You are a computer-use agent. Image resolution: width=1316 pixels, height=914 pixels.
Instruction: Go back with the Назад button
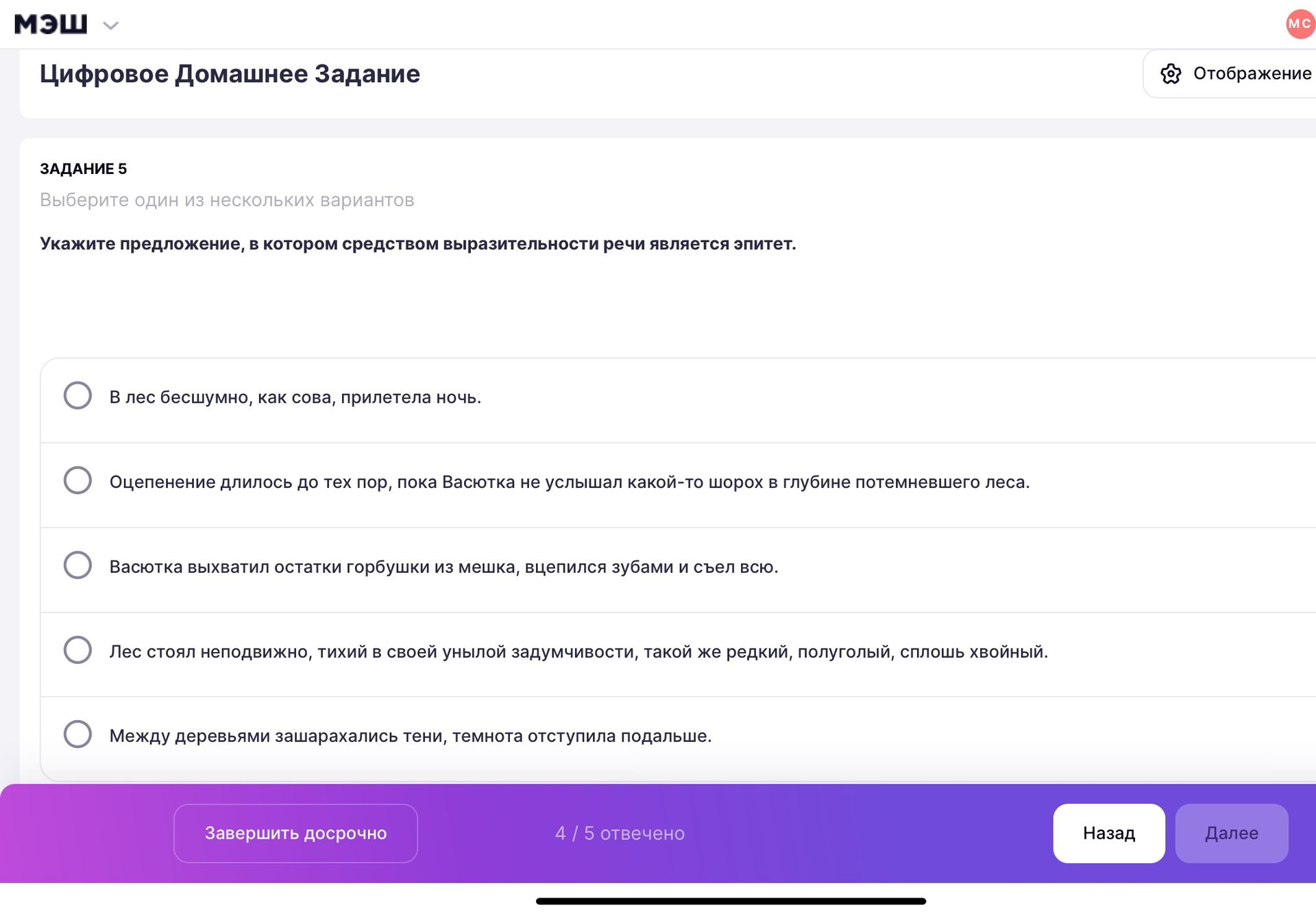coord(1109,833)
